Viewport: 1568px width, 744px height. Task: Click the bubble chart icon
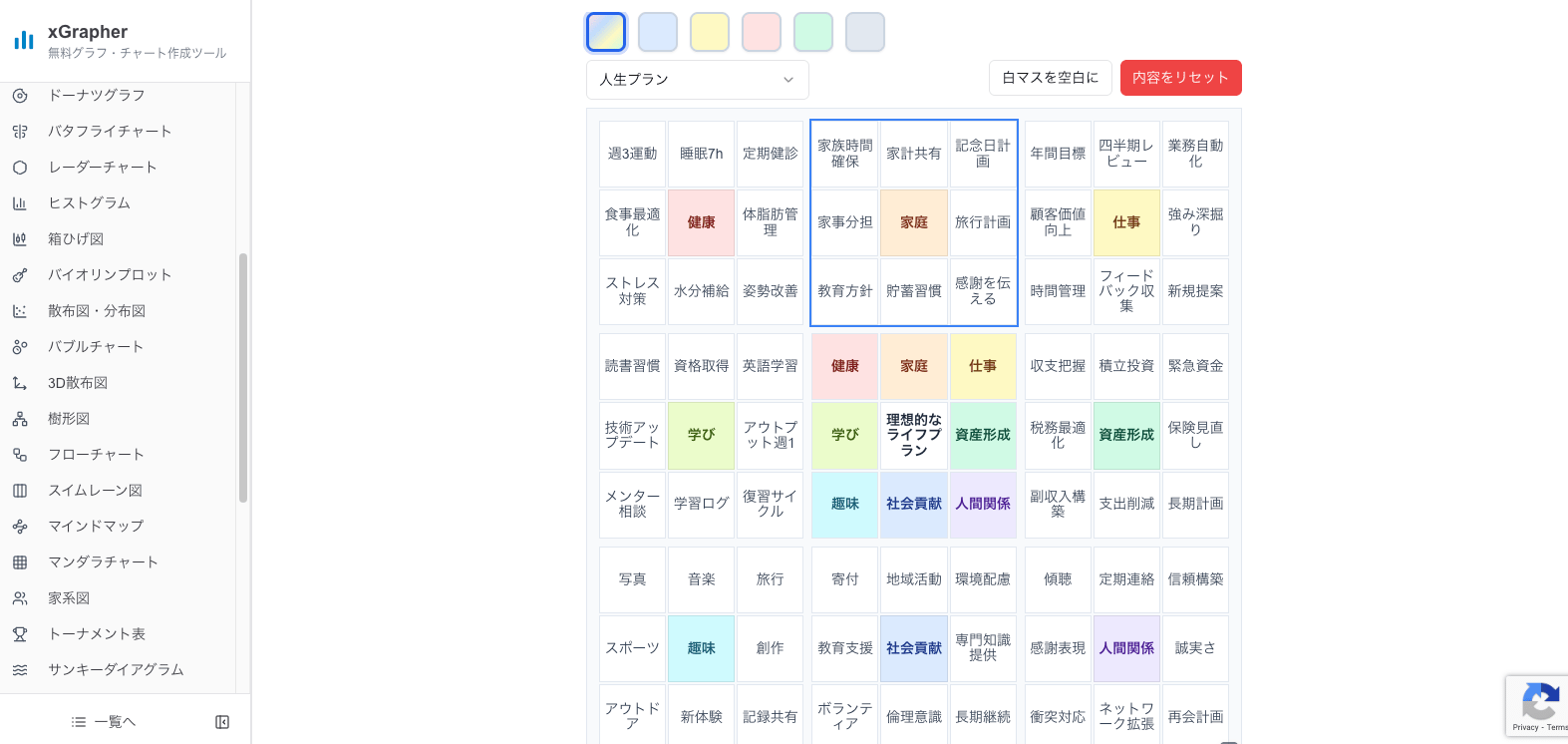tap(20, 347)
